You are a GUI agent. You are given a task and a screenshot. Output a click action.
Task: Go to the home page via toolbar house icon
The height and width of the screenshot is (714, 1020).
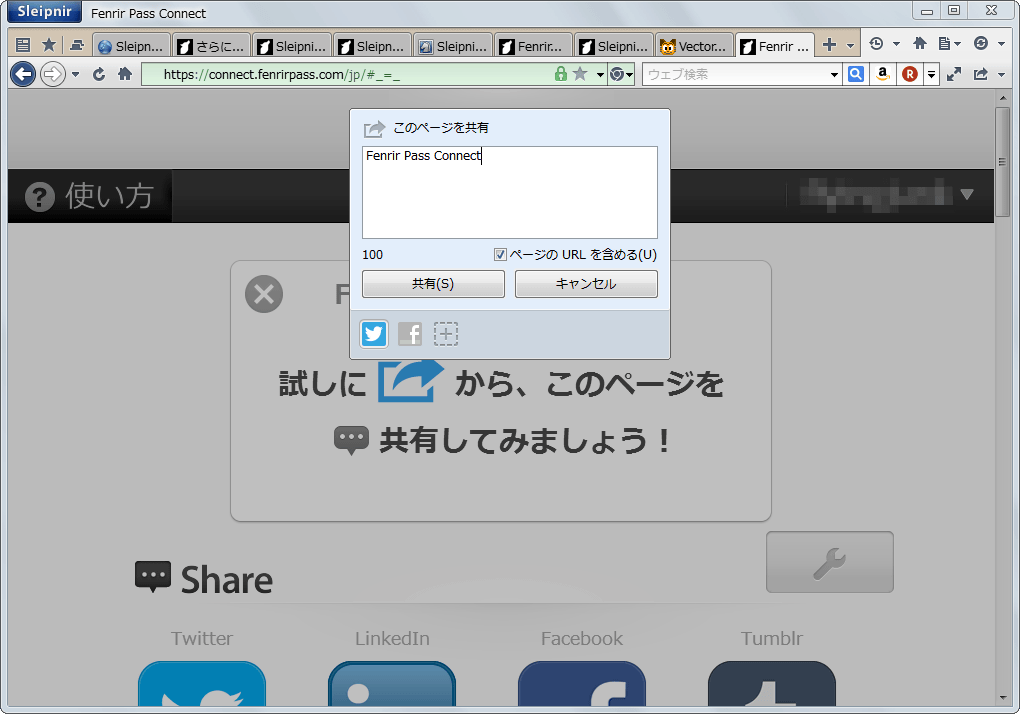click(125, 74)
